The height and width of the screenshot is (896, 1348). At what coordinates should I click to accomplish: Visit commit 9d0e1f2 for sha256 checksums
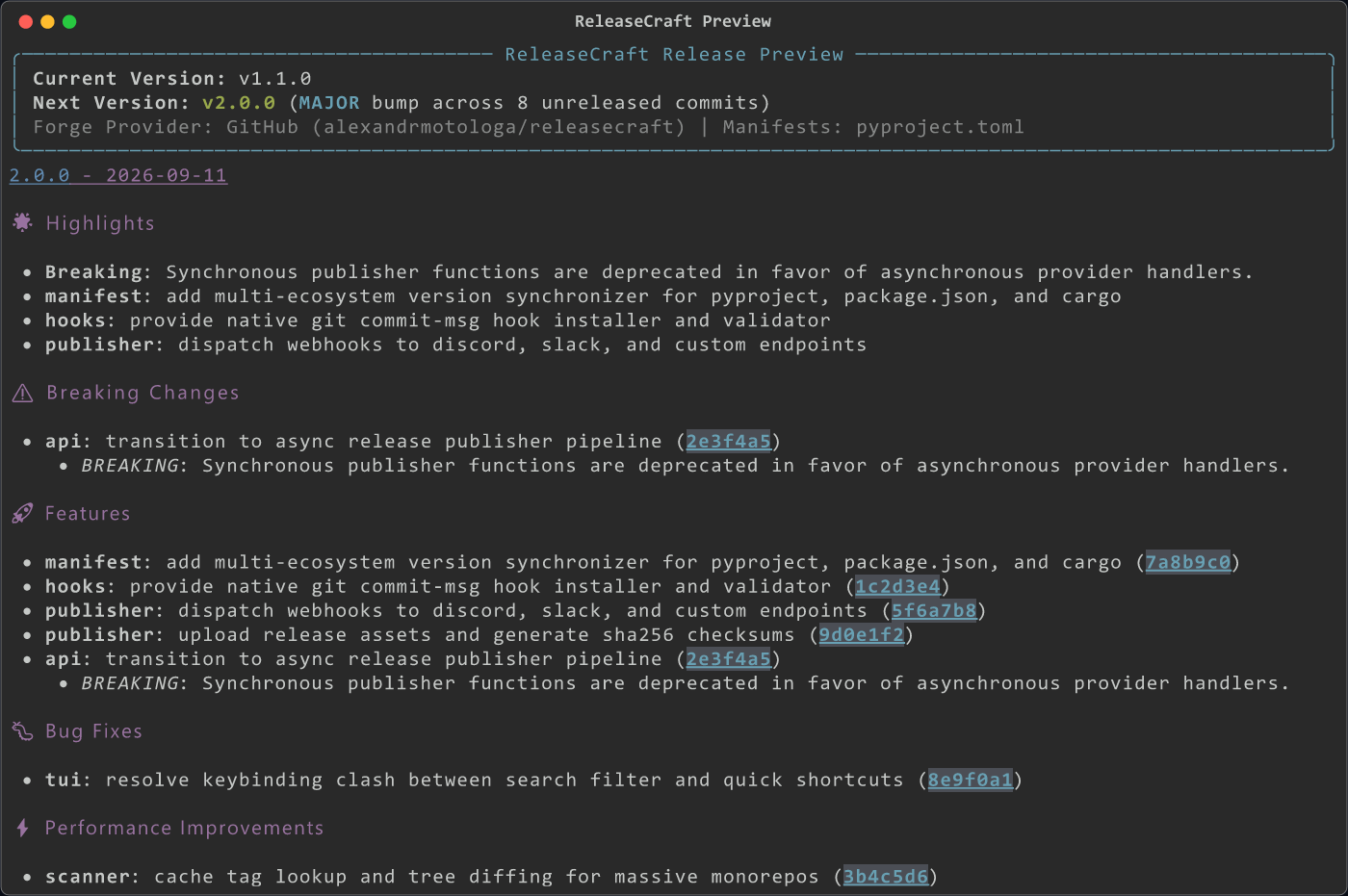pos(862,634)
